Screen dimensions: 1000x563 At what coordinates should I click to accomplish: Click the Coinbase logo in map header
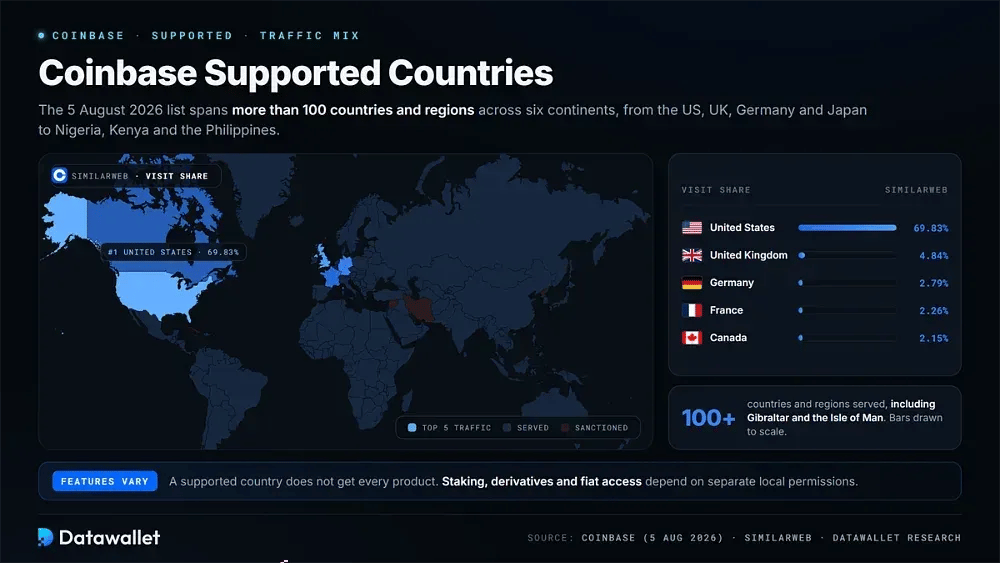tap(59, 175)
